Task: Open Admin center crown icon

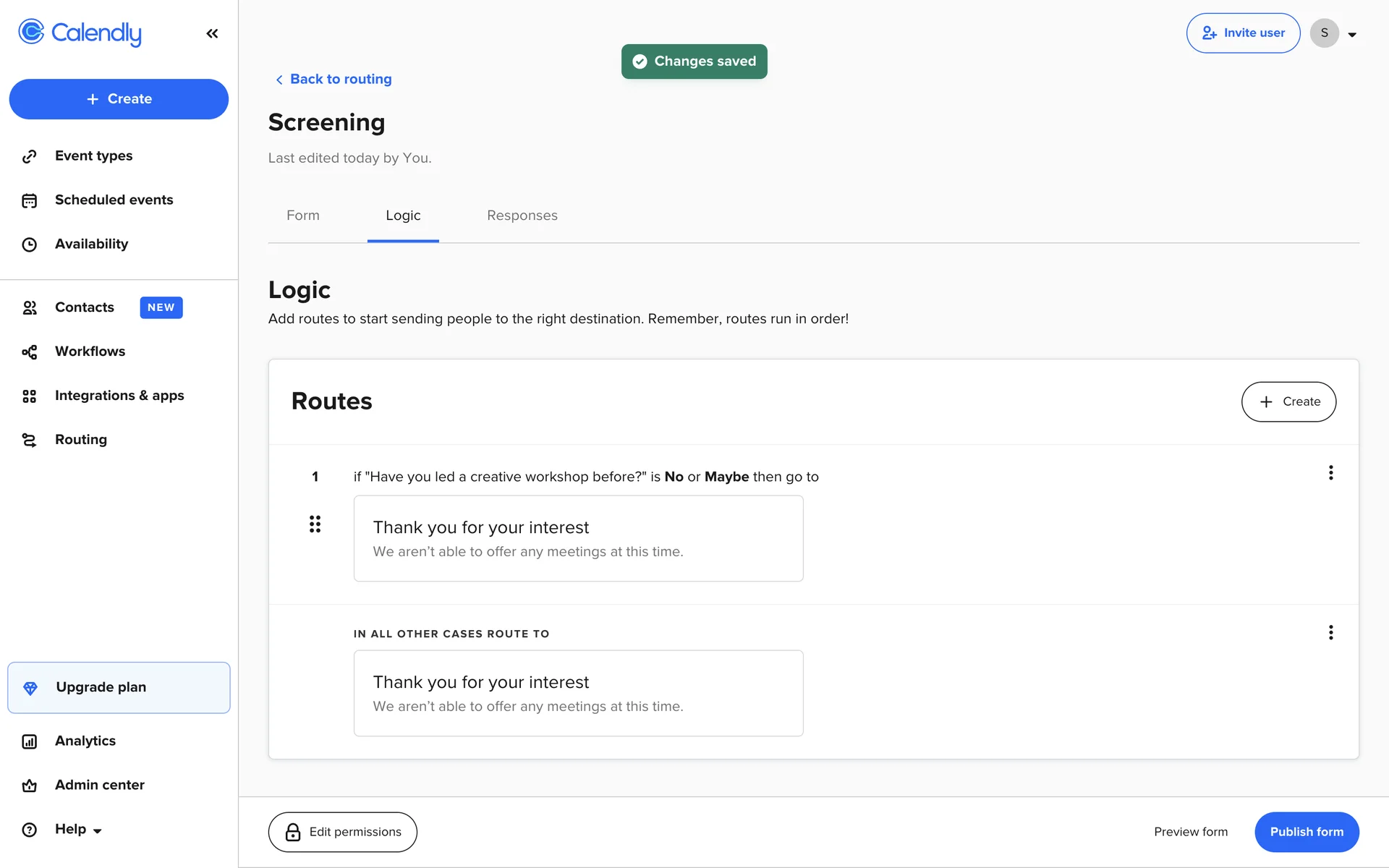Action: [29, 786]
